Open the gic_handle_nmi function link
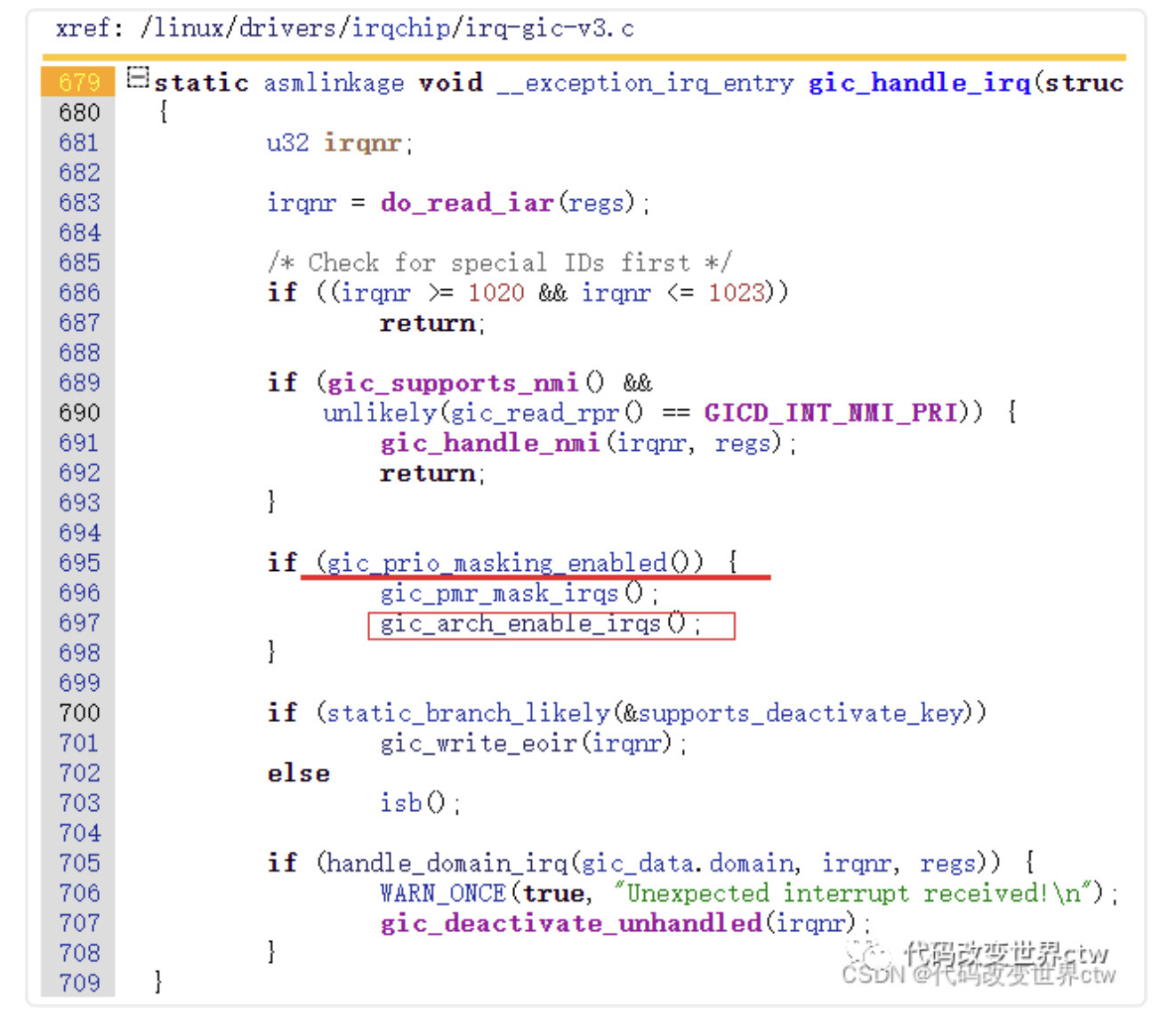1176x1028 pixels. pos(489,443)
